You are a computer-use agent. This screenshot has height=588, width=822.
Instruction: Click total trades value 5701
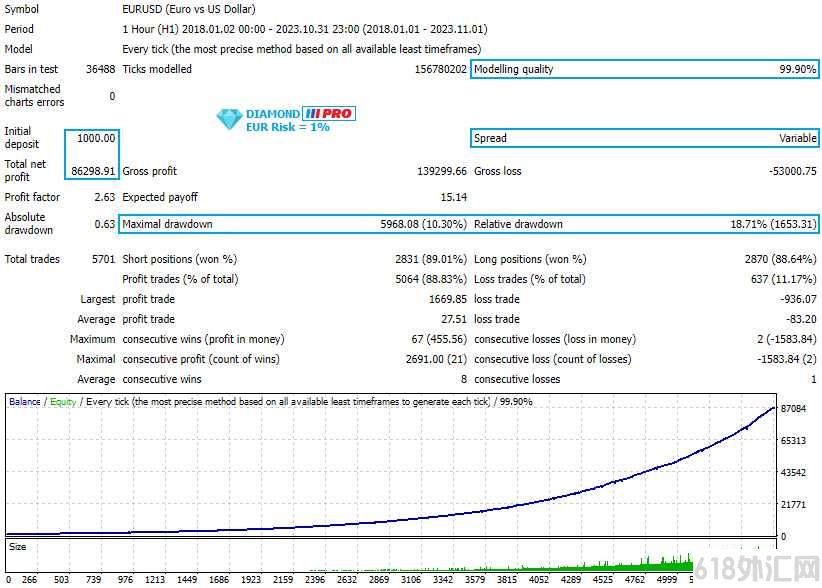click(x=103, y=259)
